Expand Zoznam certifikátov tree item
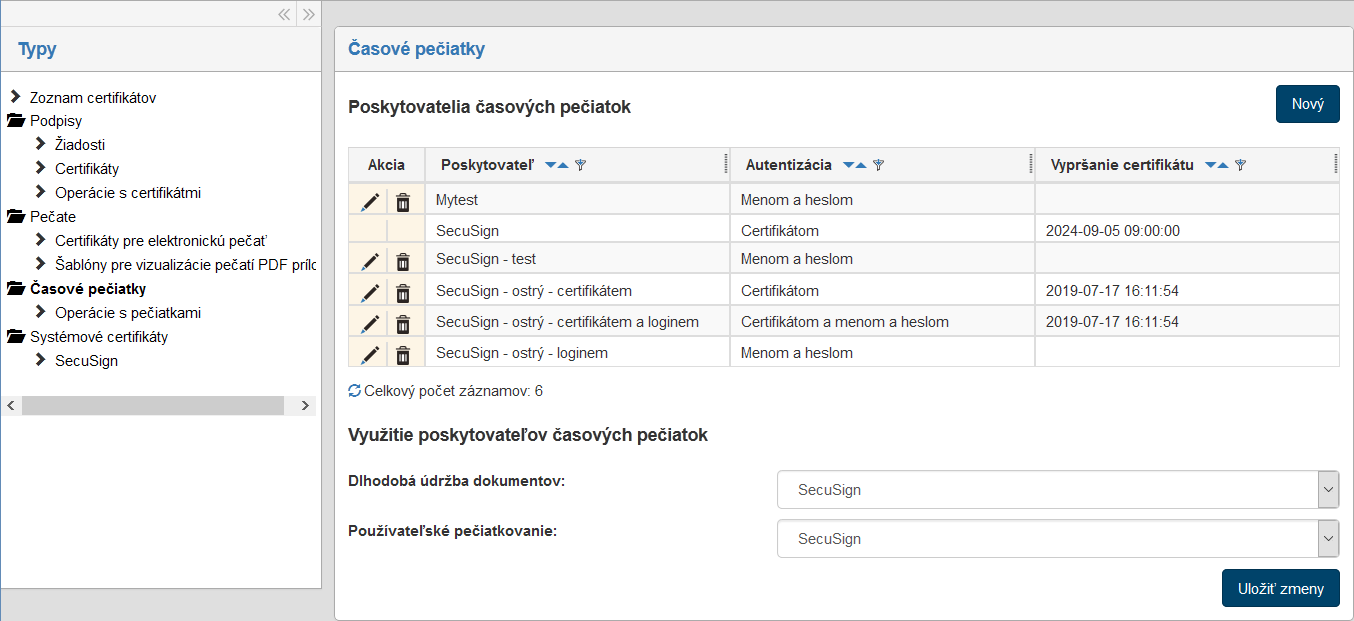Screen dimensions: 1354x621 (15, 97)
